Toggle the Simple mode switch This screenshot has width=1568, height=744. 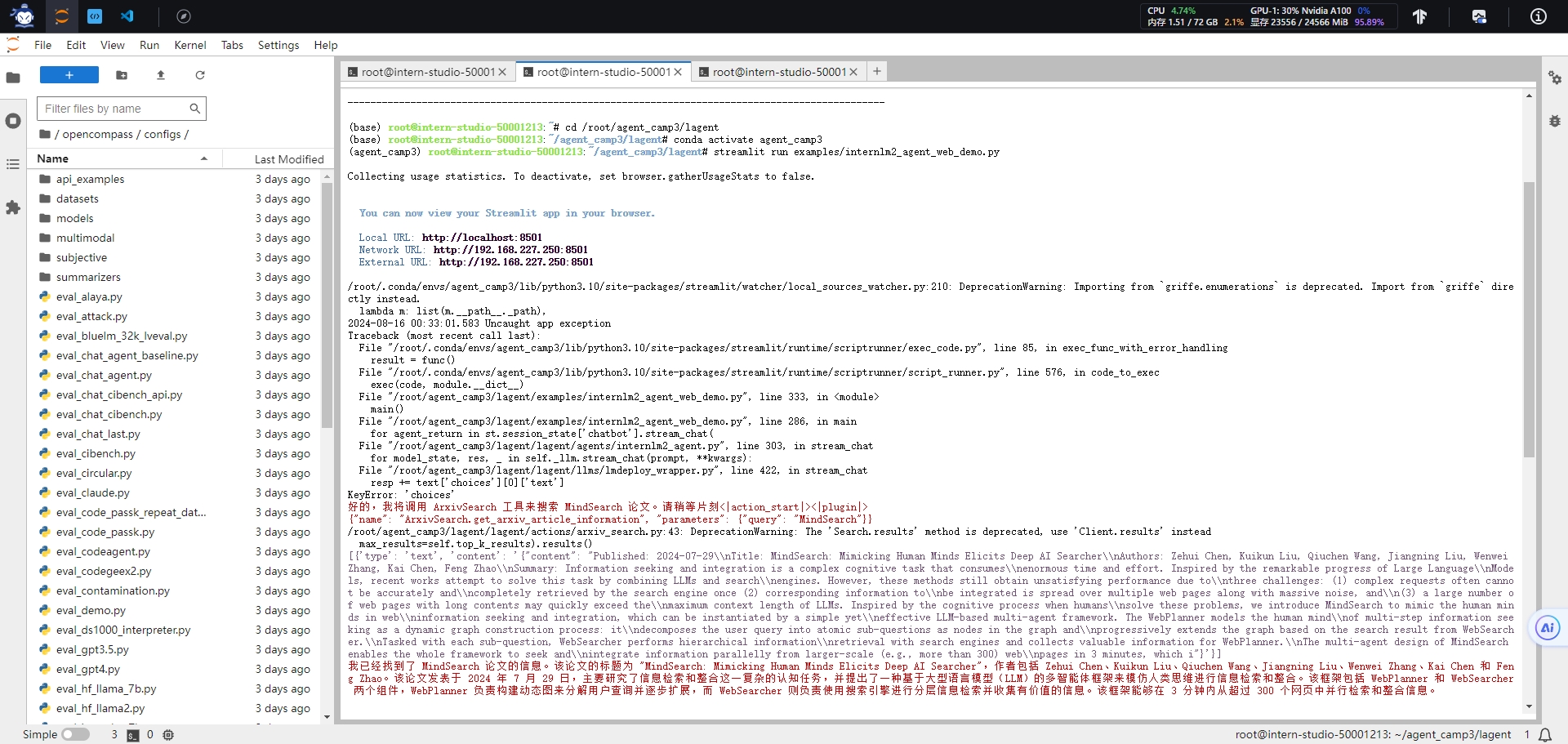[x=75, y=734]
